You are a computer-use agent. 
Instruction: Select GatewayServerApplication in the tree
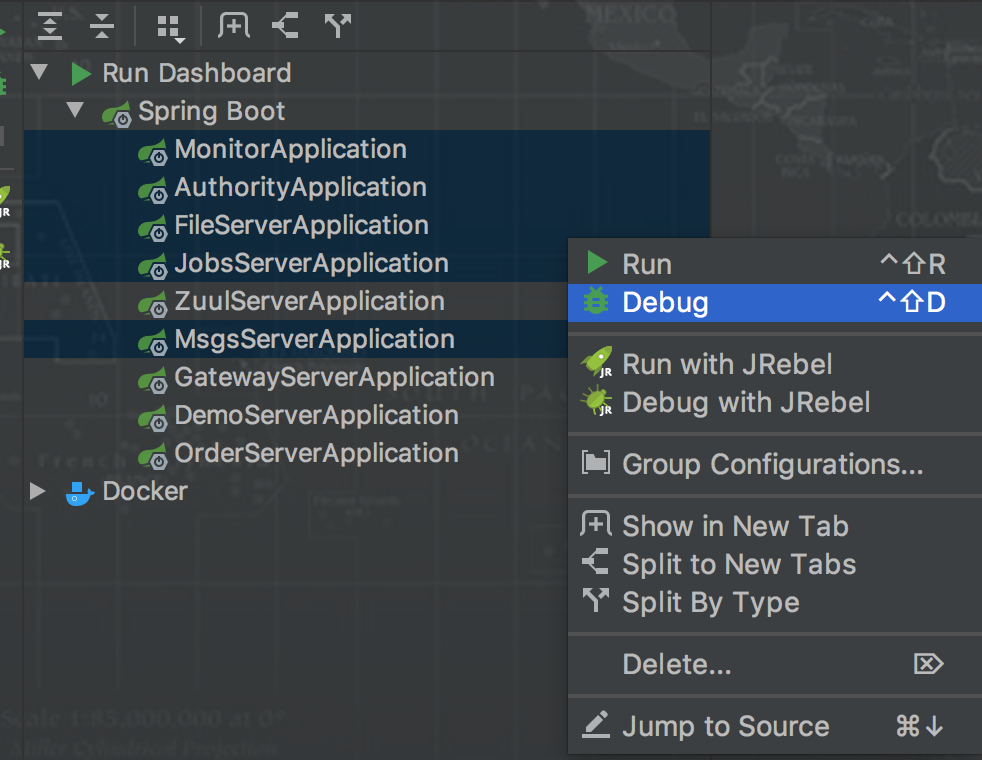334,377
